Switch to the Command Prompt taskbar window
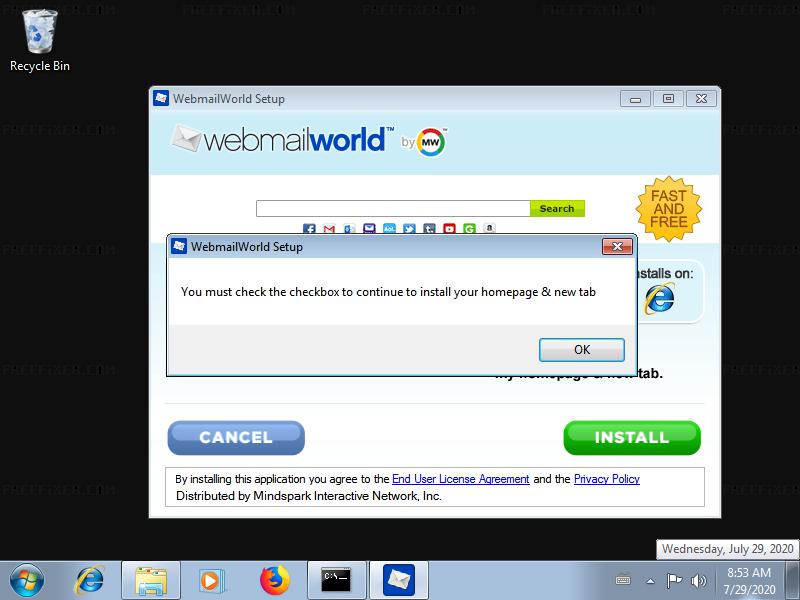 click(x=336, y=581)
